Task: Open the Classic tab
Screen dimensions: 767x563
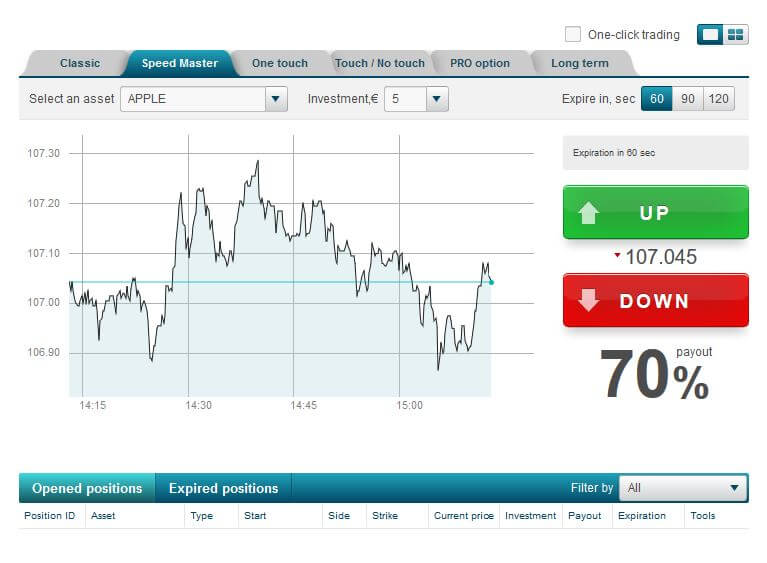Action: pyautogui.click(x=80, y=64)
